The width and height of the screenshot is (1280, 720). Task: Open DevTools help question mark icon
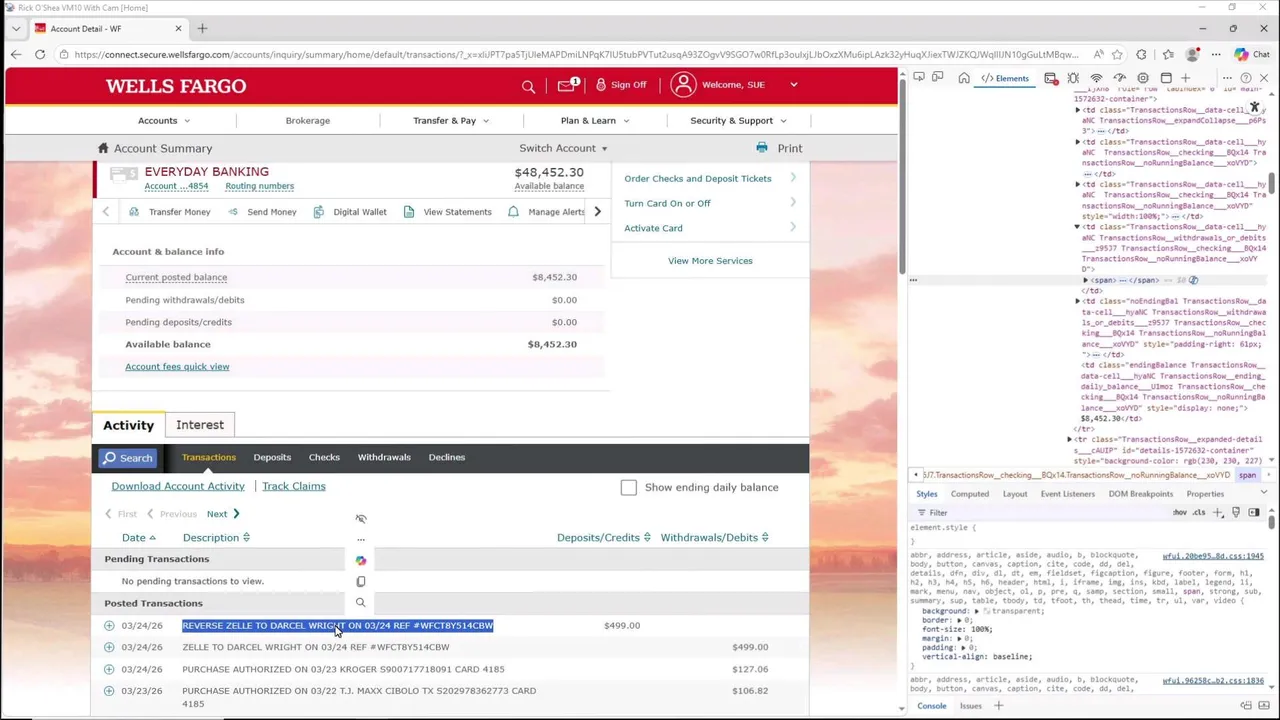pos(1245,78)
